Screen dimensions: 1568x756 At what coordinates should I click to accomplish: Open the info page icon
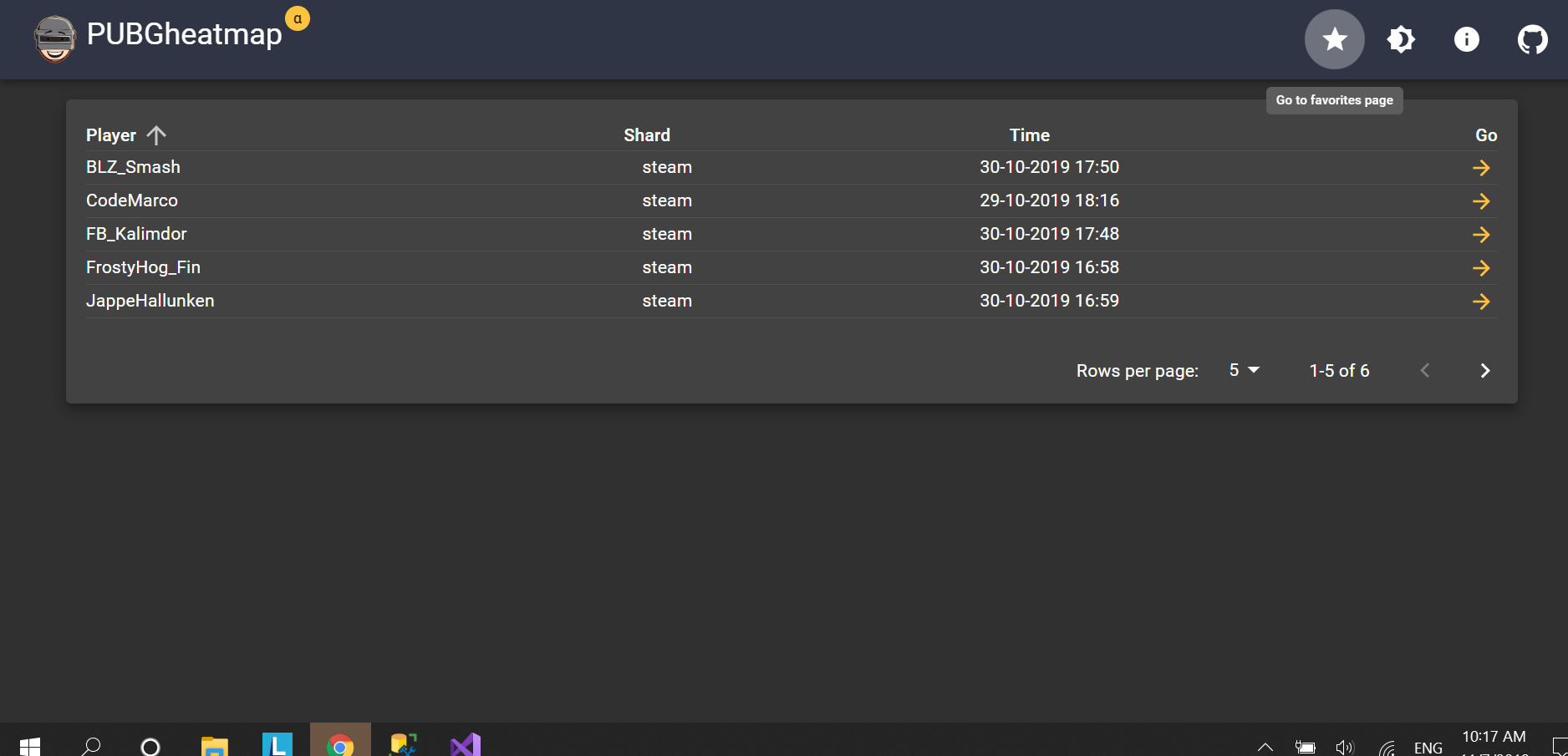[1467, 39]
